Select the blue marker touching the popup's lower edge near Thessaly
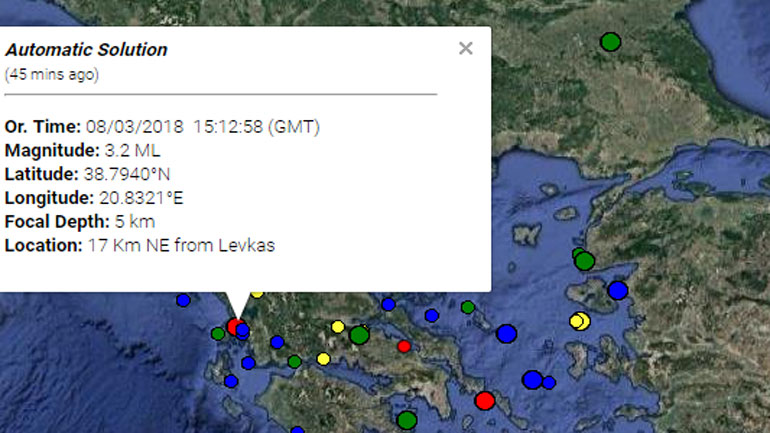Image resolution: width=770 pixels, height=433 pixels. [388, 304]
